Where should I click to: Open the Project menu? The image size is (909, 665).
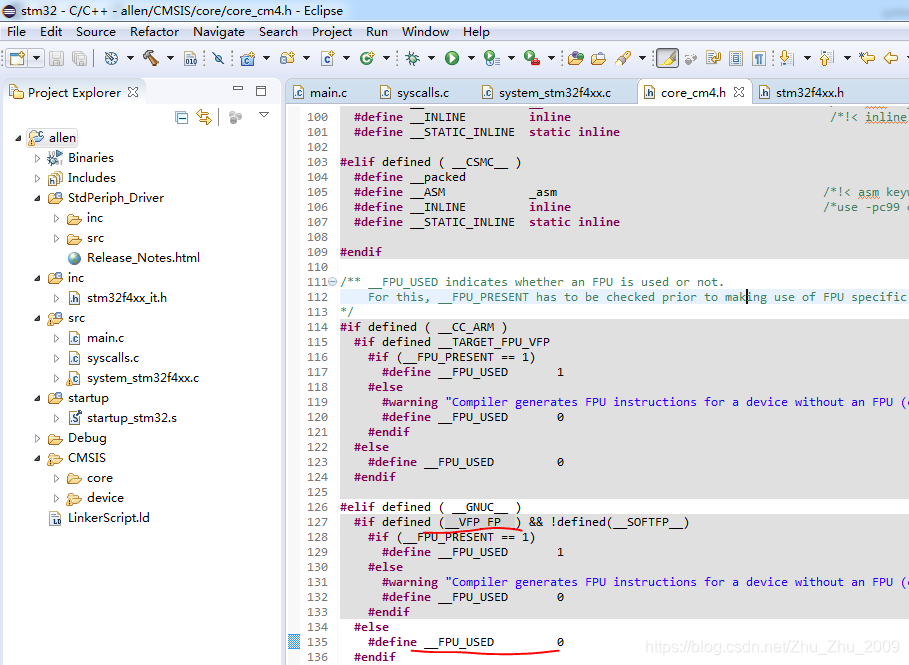pyautogui.click(x=332, y=32)
